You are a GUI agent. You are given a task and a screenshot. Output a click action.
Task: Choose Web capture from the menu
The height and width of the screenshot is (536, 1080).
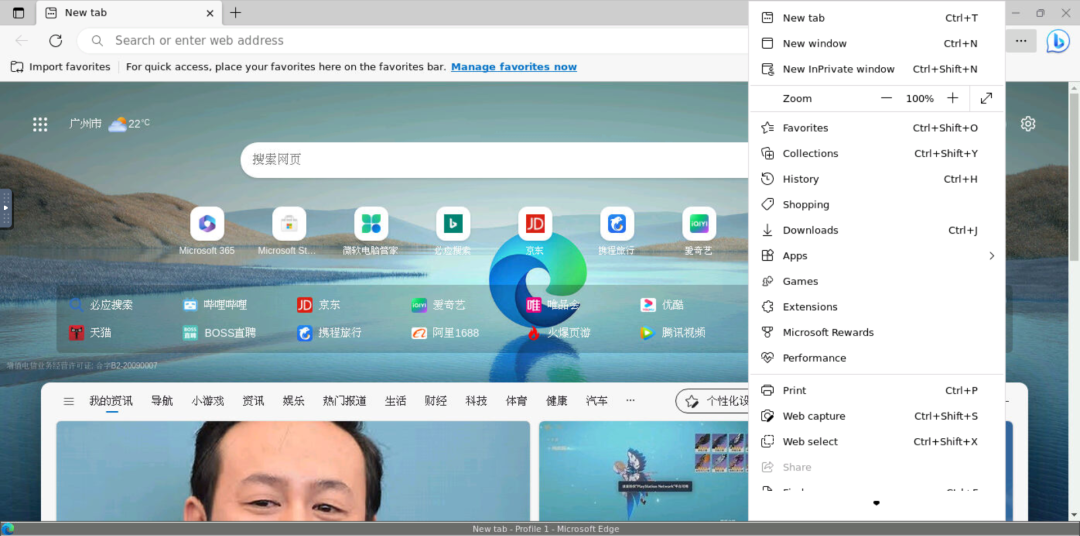coord(876,416)
